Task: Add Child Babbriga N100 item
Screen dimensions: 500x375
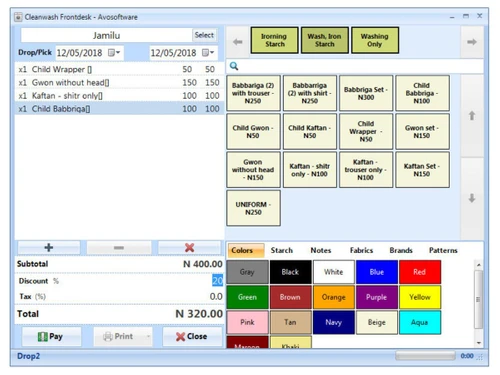Action: (x=422, y=93)
